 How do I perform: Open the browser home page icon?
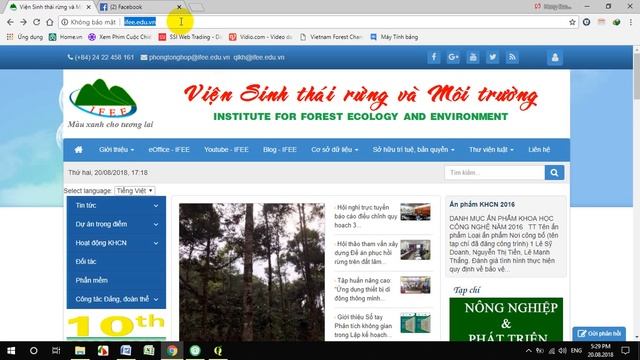[x=50, y=22]
